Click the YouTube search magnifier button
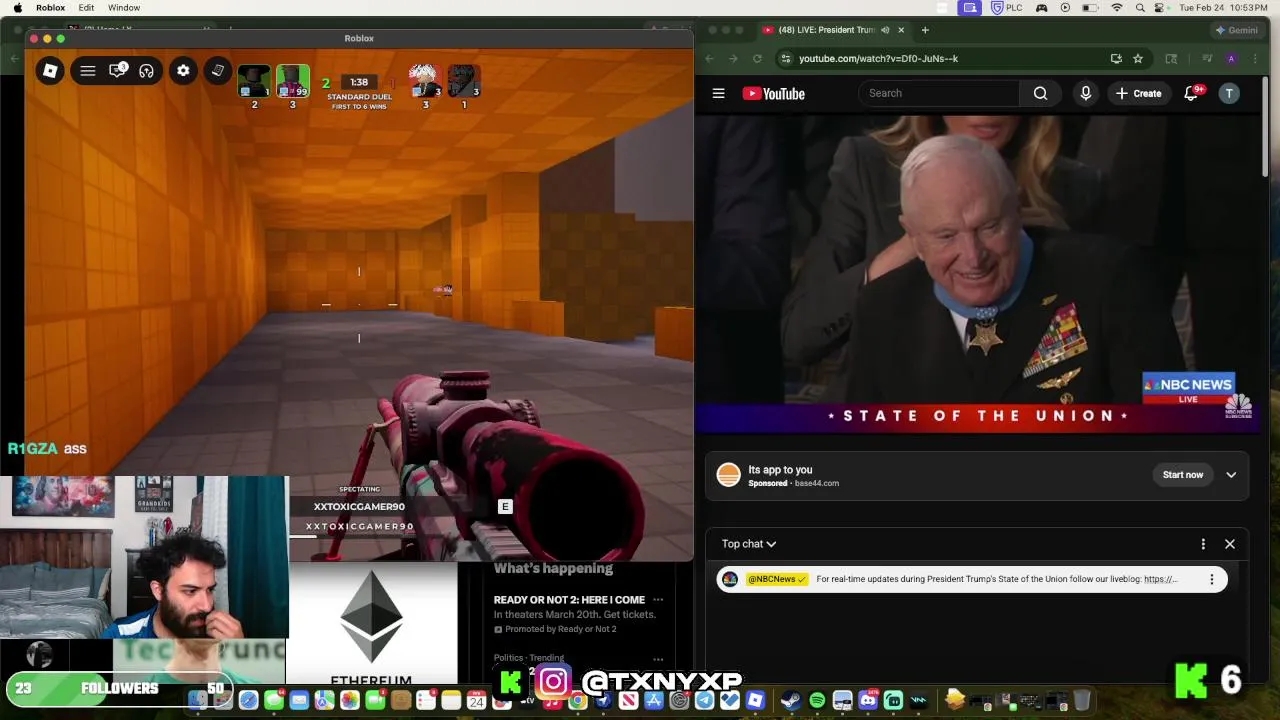 (1041, 93)
